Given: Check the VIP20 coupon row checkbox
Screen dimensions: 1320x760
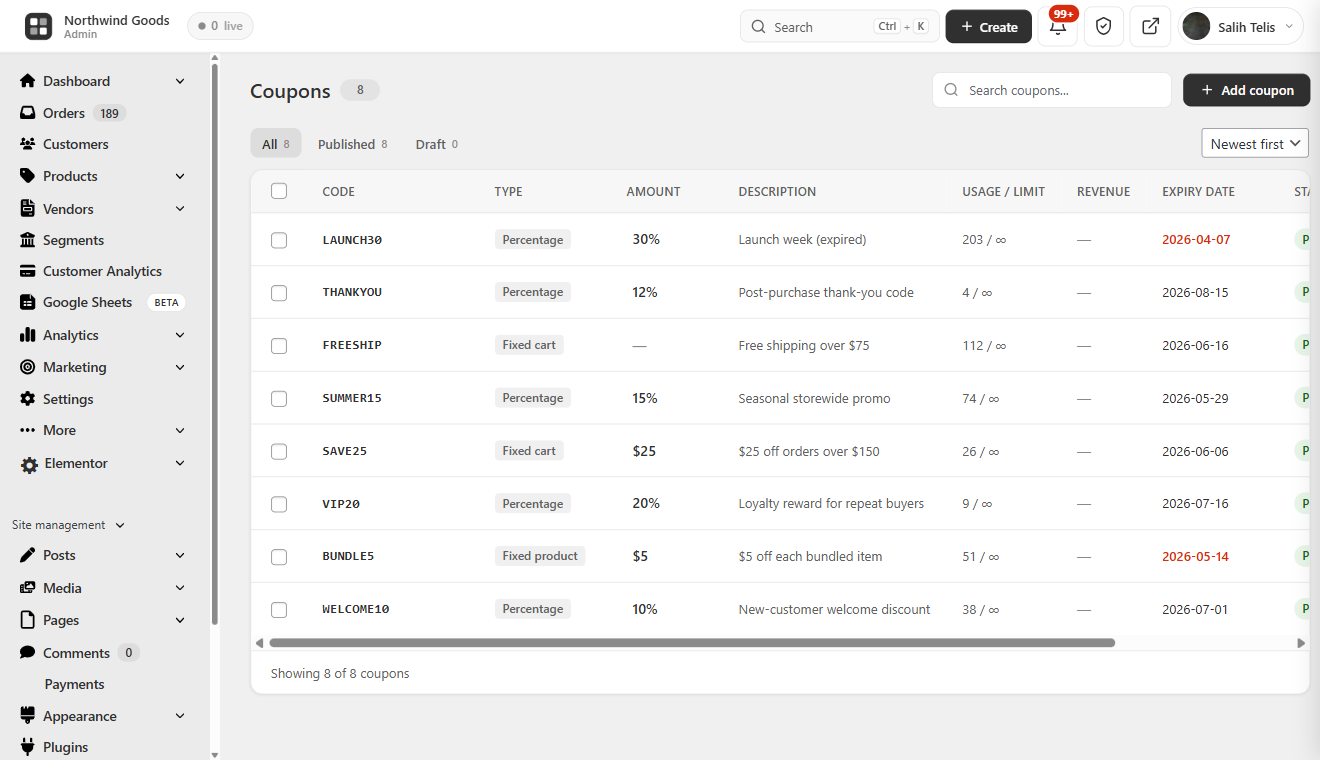Looking at the screenshot, I should [279, 504].
